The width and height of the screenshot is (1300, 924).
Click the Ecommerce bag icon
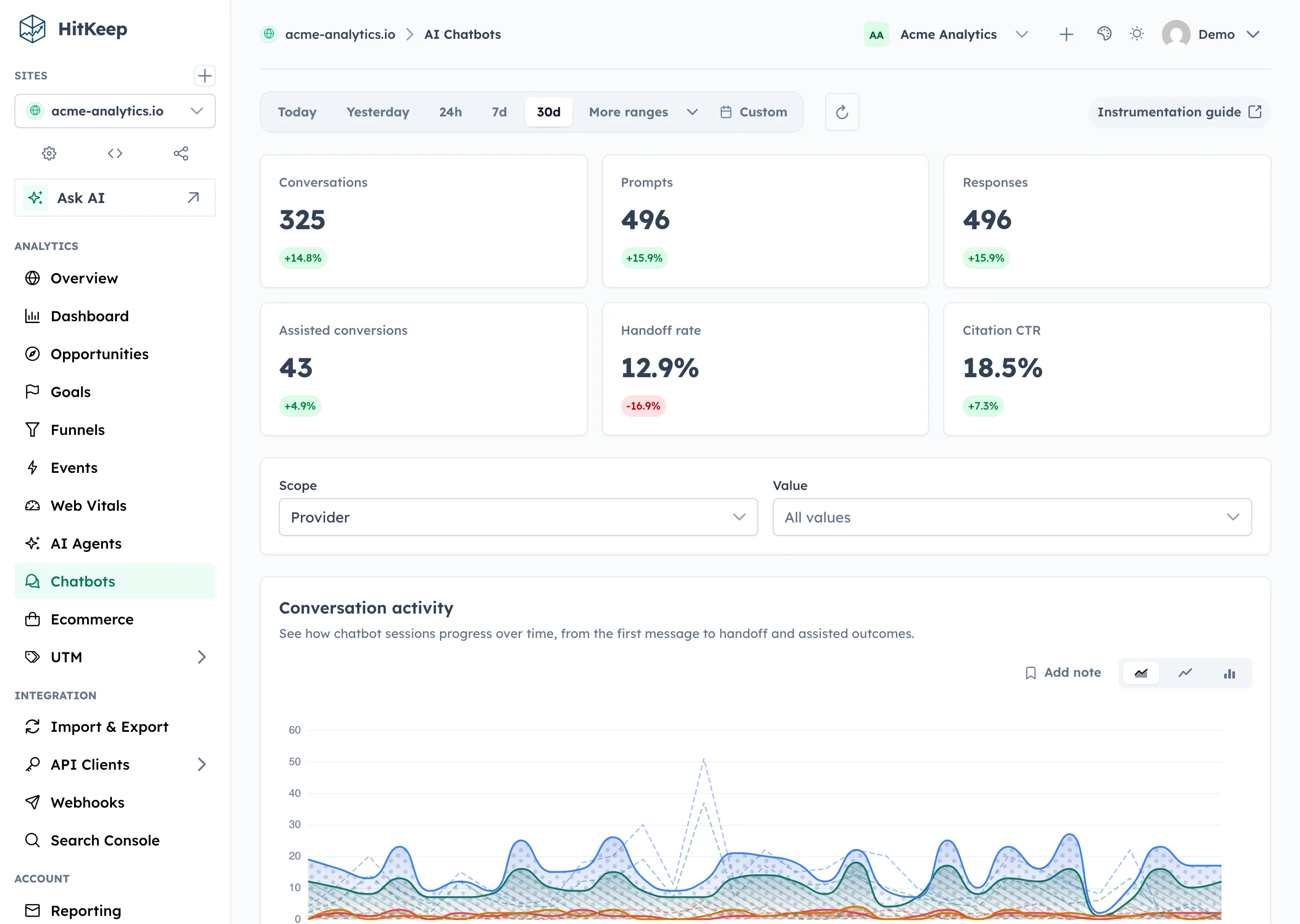(x=32, y=619)
